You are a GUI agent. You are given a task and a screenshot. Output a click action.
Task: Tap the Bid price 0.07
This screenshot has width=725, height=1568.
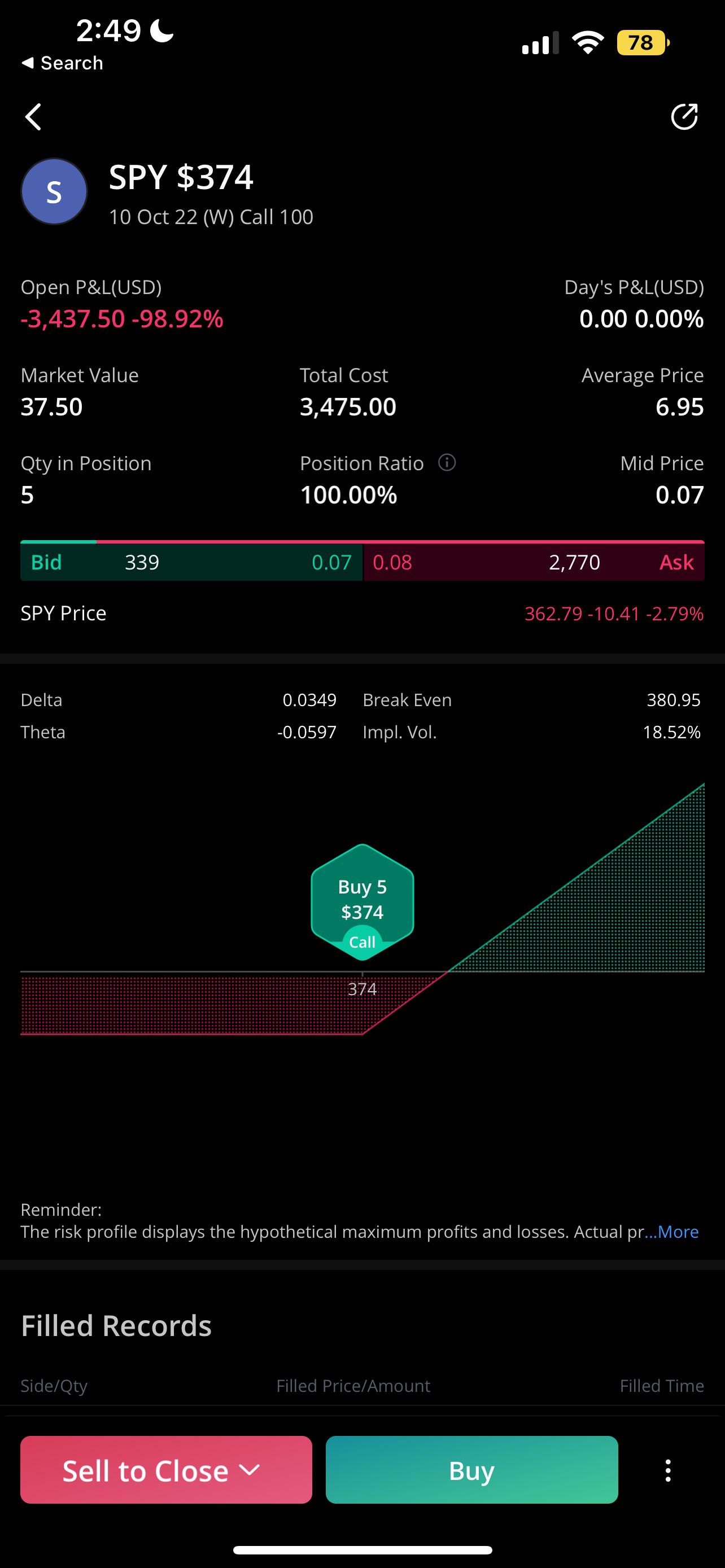[331, 562]
